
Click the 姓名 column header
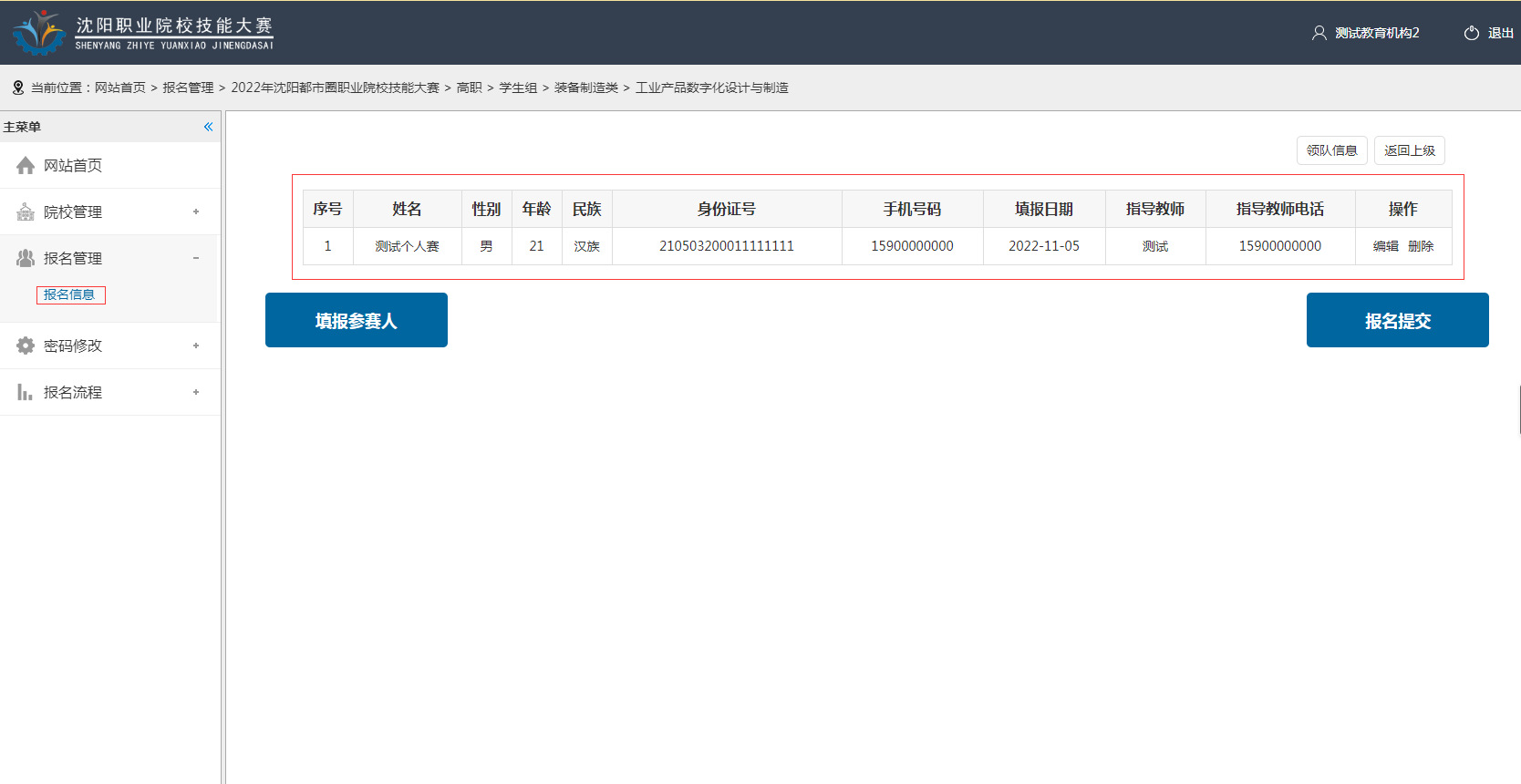[407, 209]
